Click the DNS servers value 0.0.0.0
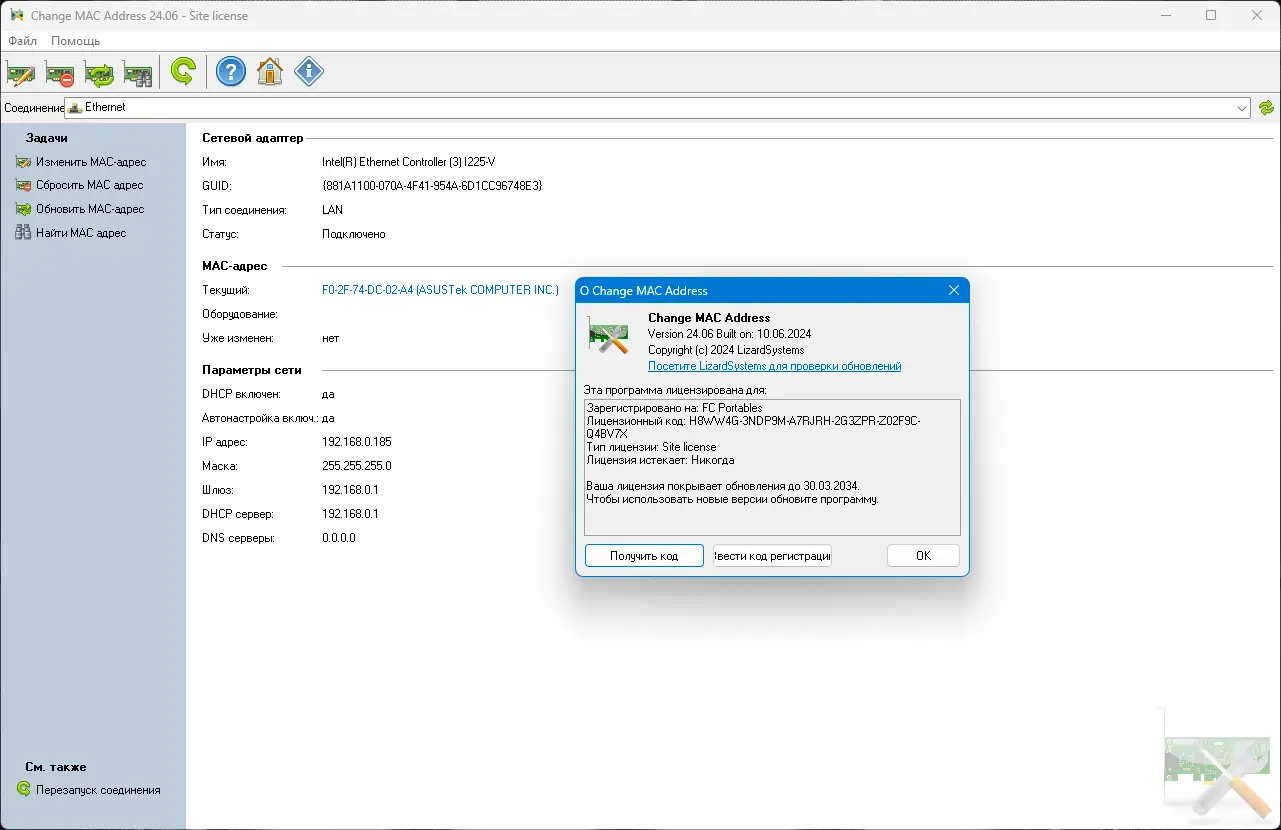 tap(338, 538)
